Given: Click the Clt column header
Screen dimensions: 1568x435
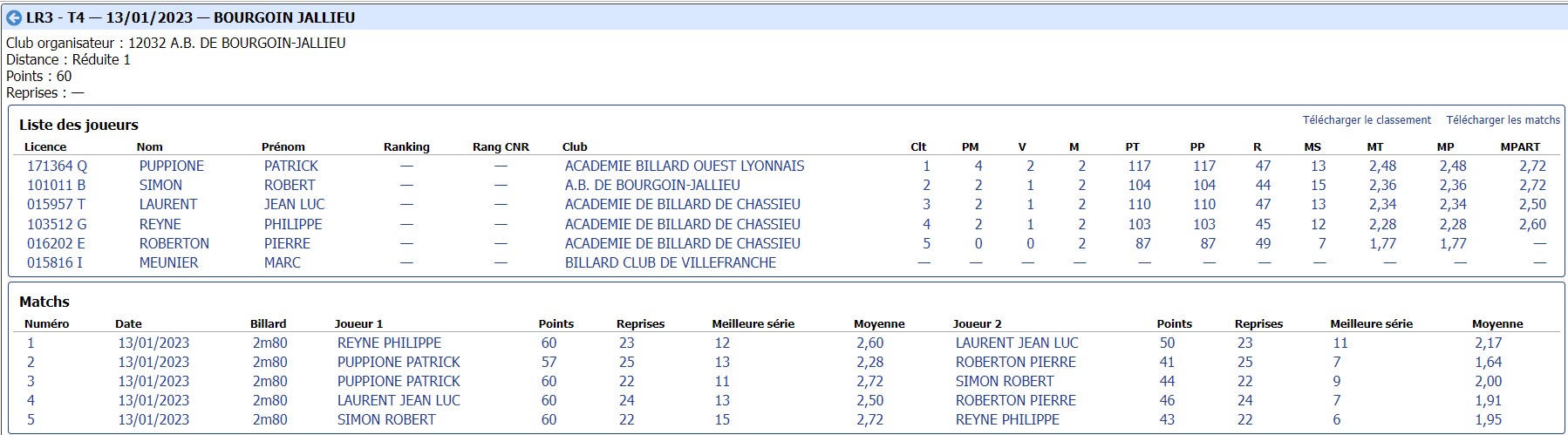Looking at the screenshot, I should coord(918,146).
